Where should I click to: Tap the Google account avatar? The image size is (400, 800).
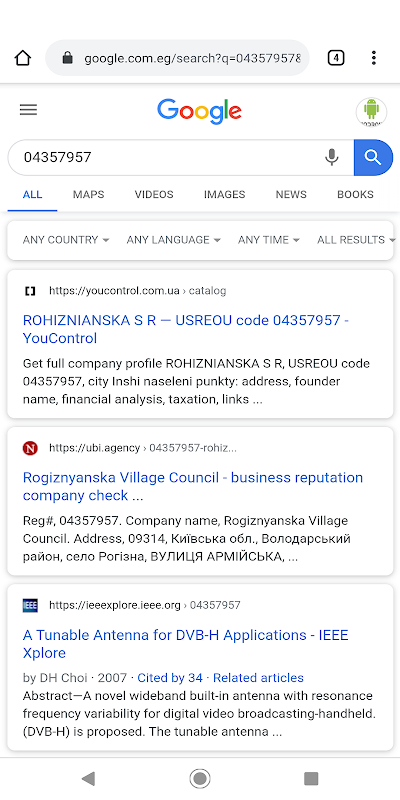coord(371,111)
